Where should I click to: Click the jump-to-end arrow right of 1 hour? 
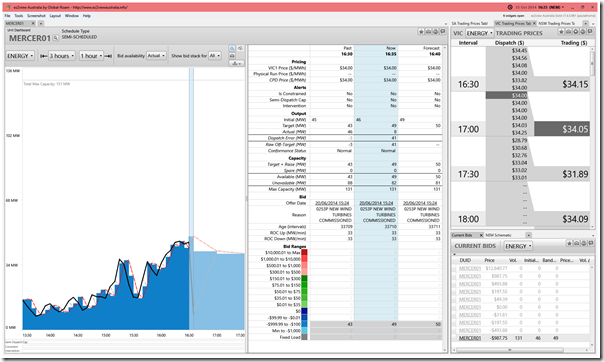tap(108, 56)
